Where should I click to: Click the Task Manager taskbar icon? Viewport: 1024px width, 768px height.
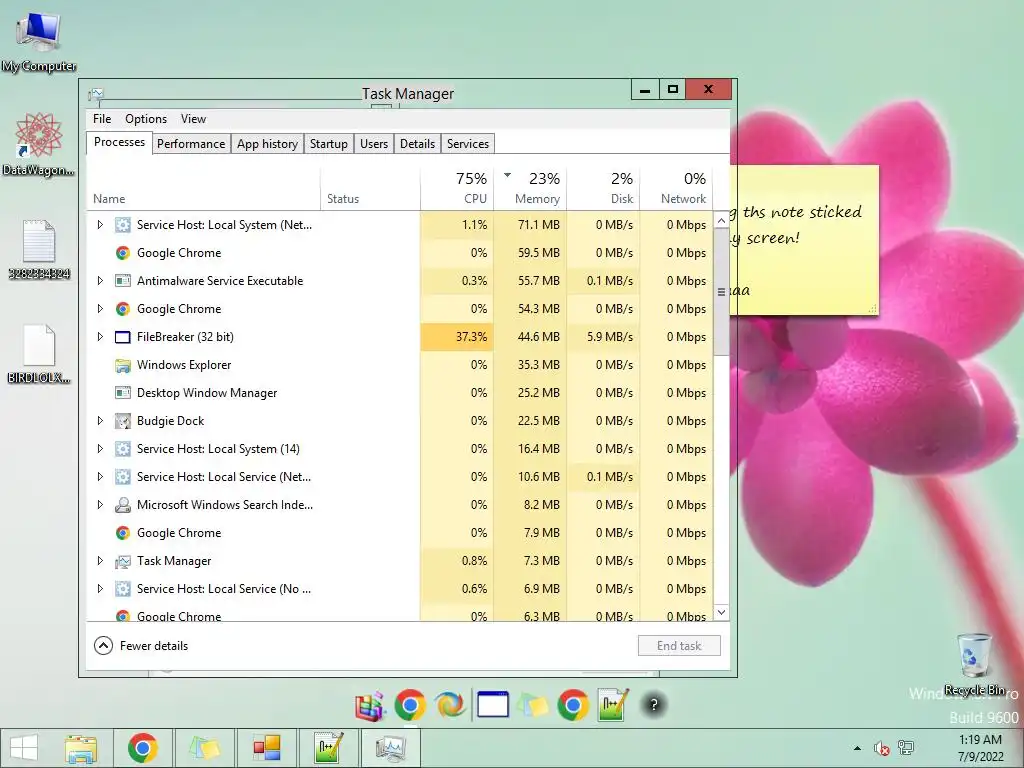coord(391,748)
